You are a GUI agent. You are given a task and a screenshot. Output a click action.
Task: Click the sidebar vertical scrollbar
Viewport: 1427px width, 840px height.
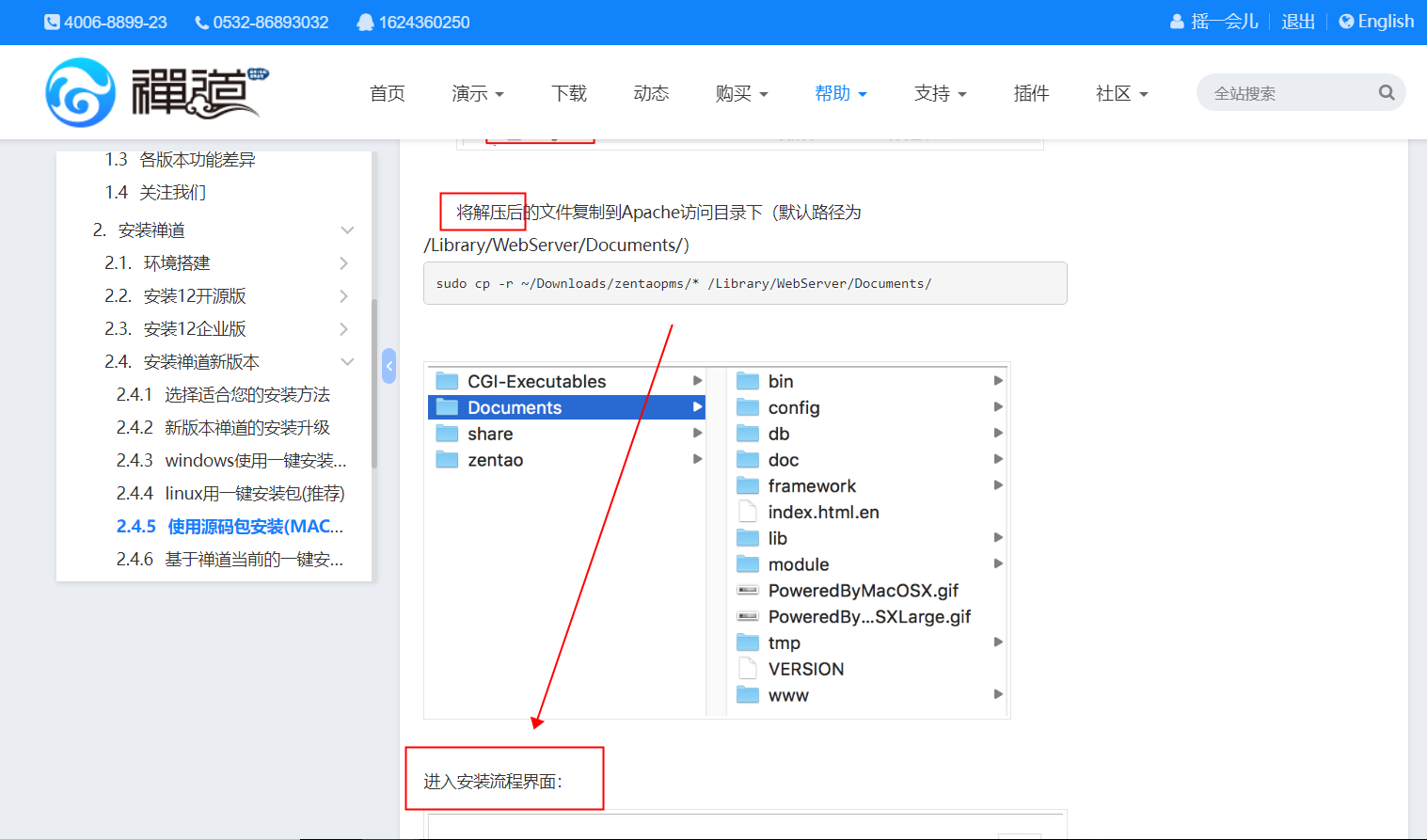coord(374,383)
